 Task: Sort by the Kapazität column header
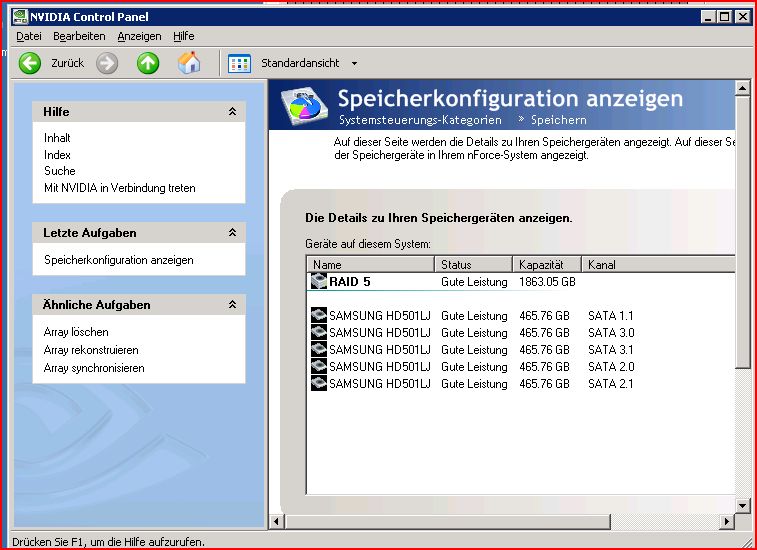[547, 265]
